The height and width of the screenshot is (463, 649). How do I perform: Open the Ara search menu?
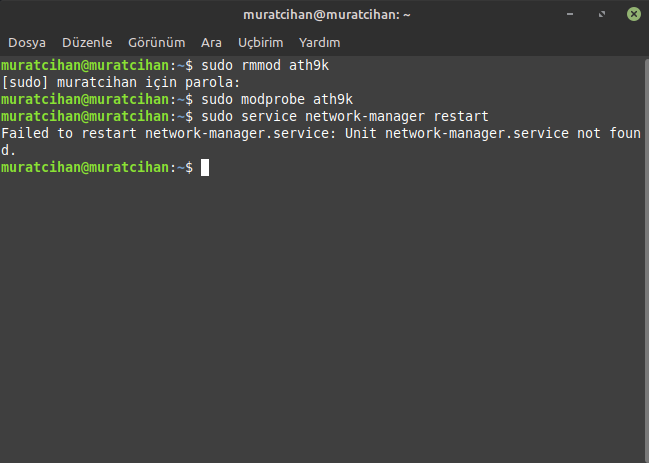(x=211, y=43)
